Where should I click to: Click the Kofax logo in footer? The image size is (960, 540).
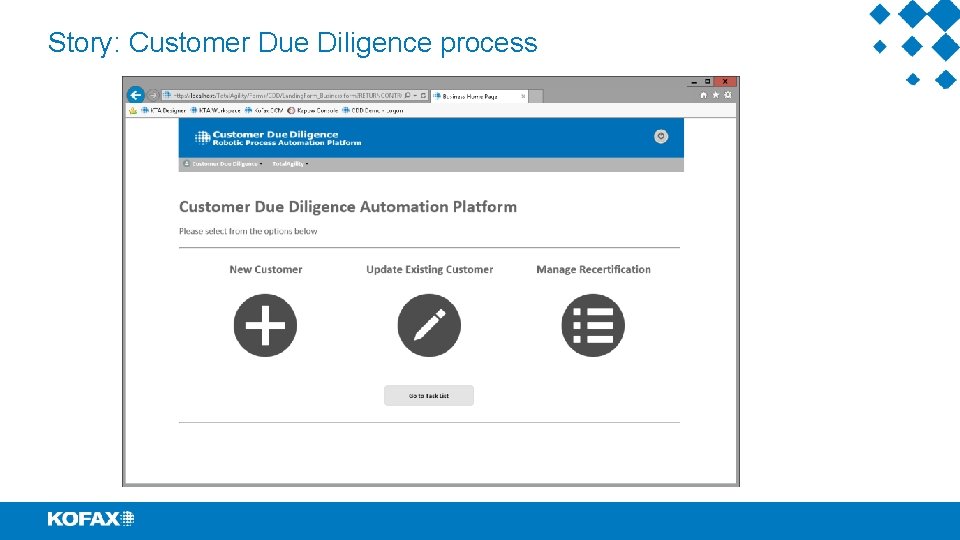(91, 519)
